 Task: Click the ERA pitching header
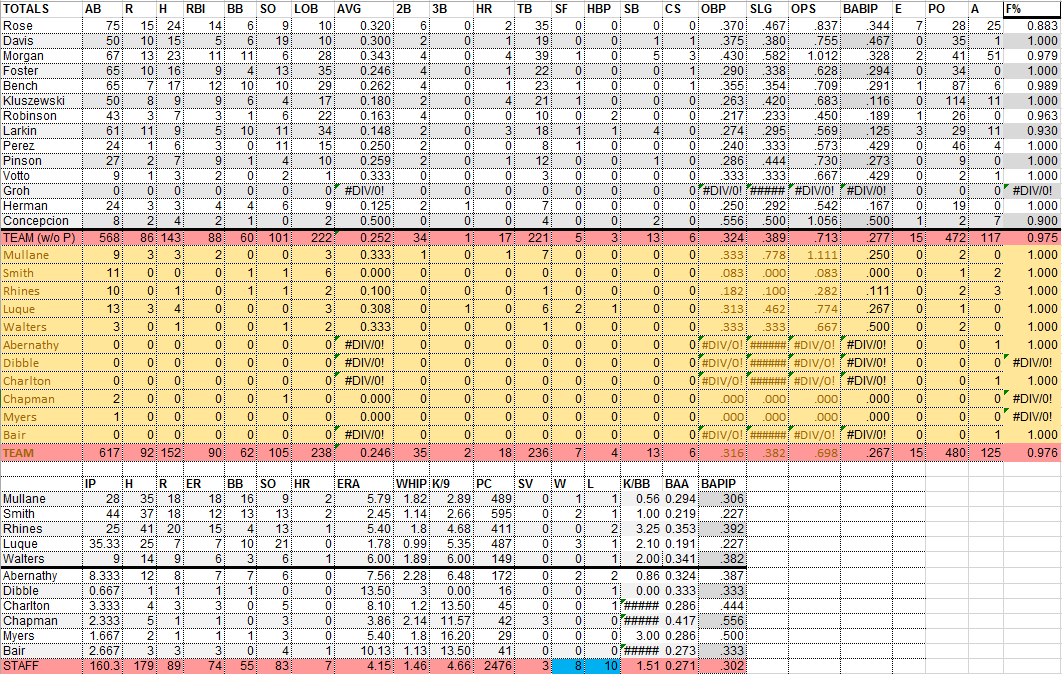pos(364,484)
